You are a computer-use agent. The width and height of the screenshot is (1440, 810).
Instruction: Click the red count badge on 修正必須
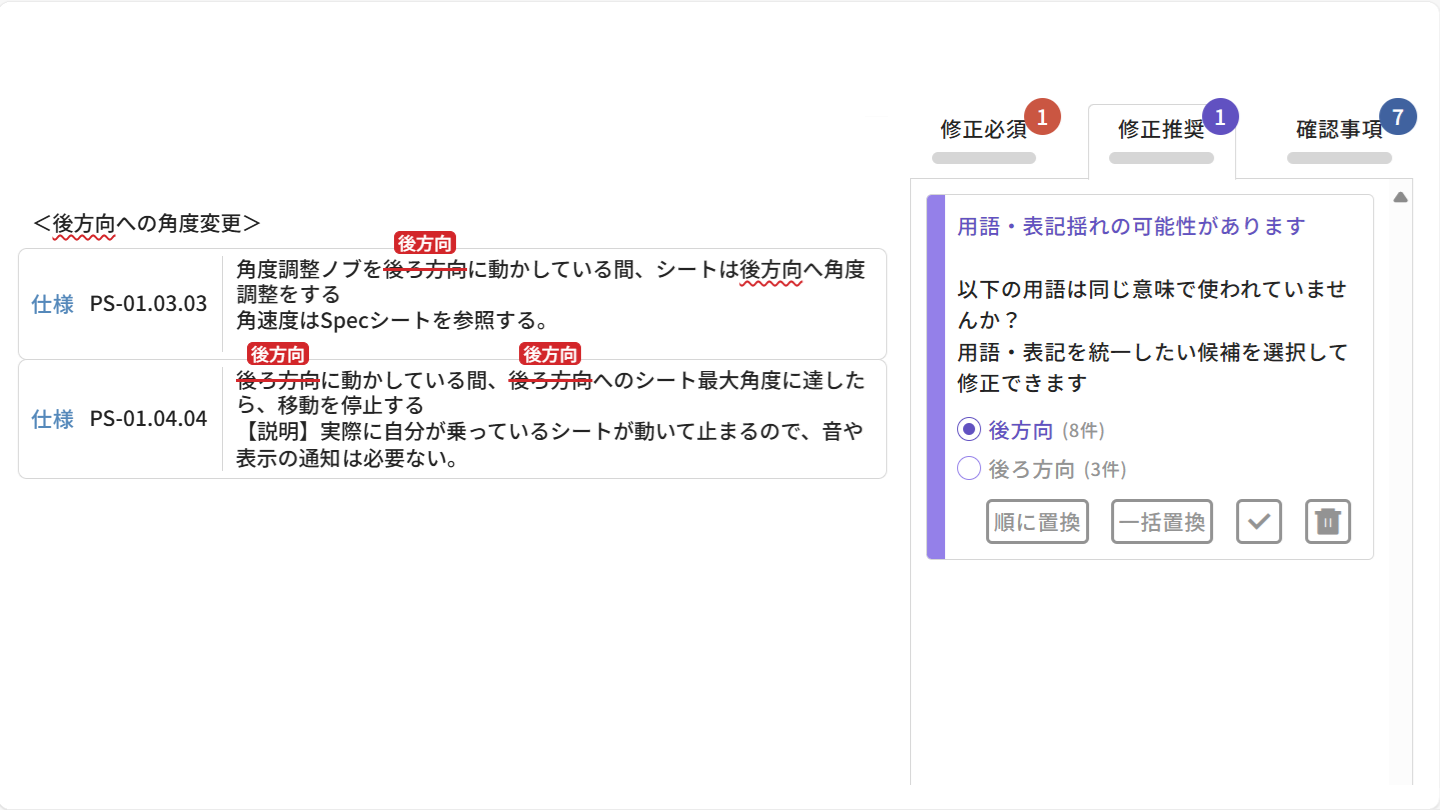1041,116
